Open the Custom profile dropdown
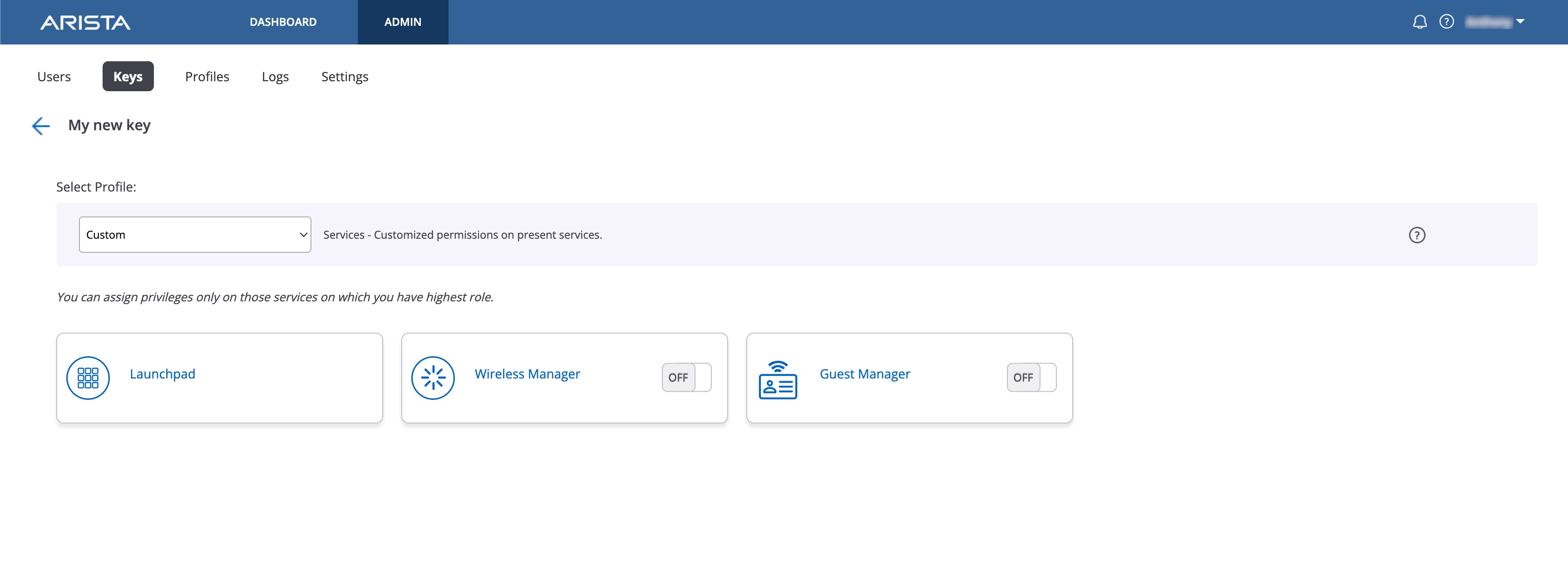The width and height of the screenshot is (1568, 570). (x=195, y=235)
